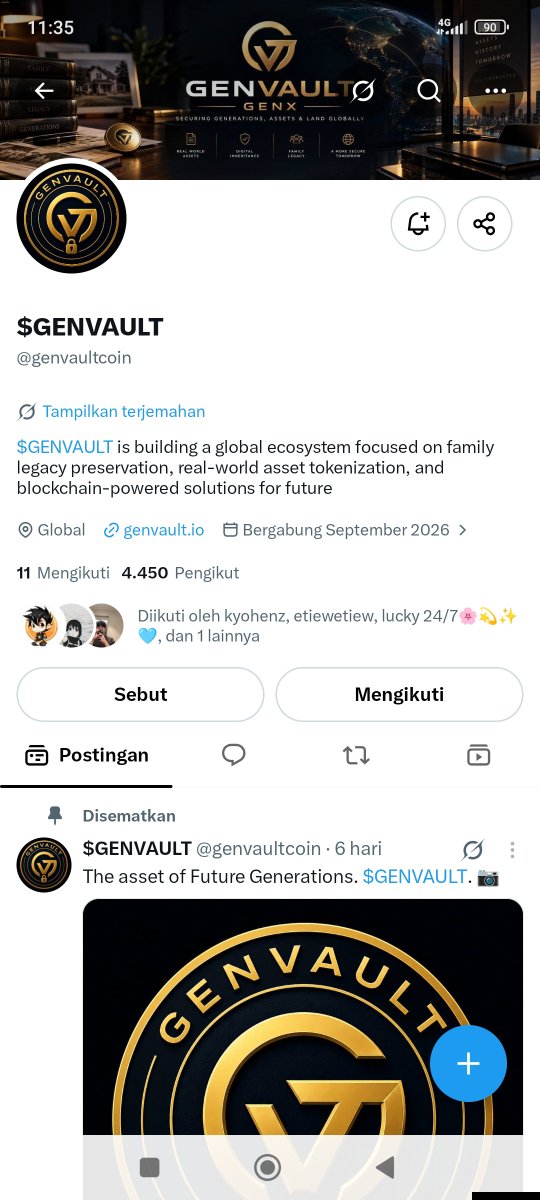The height and width of the screenshot is (1200, 540).
Task: Switch to the replies speech bubble tab
Action: 234,755
